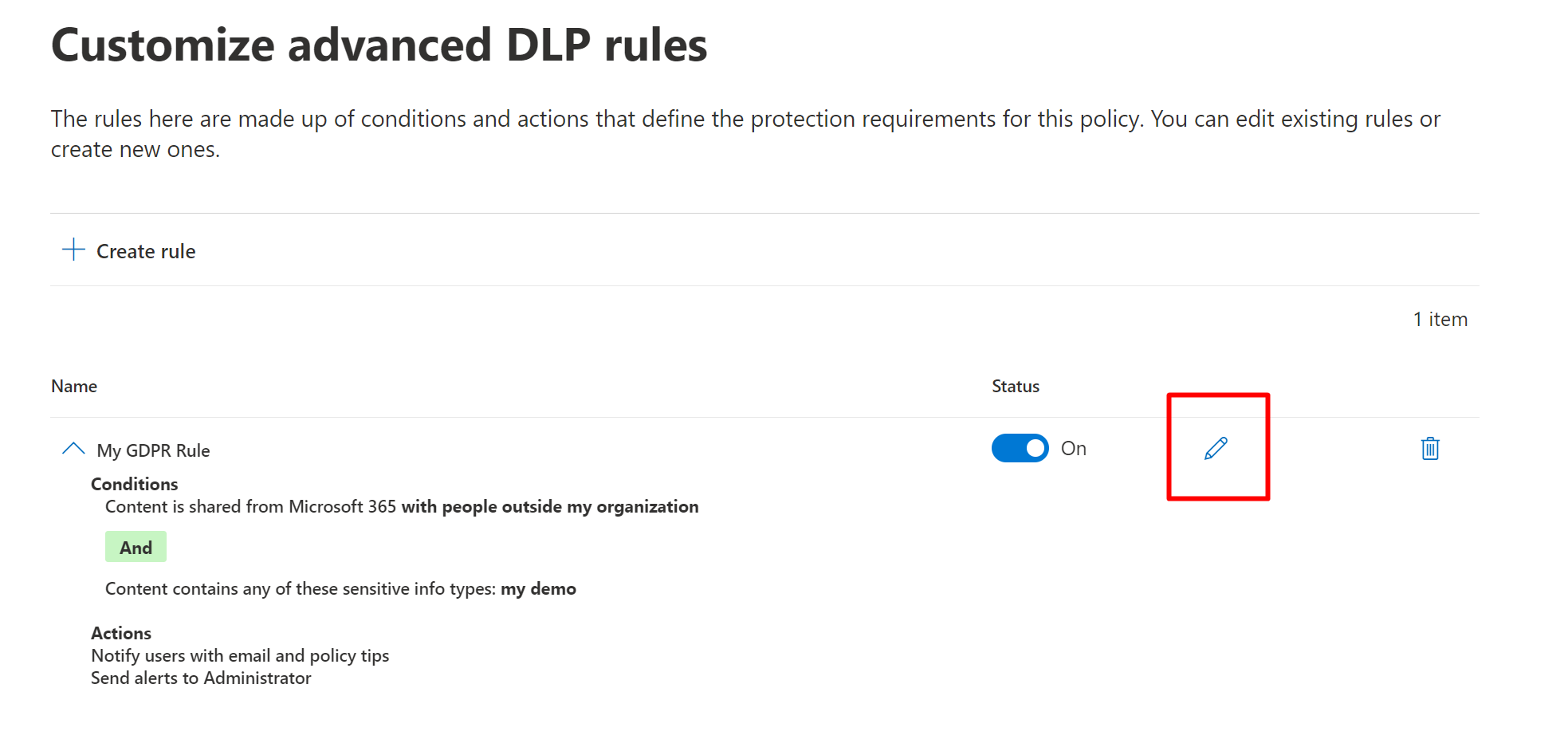1568x735 pixels.
Task: Turn off the My GDPR Rule status toggle
Action: pyautogui.click(x=1020, y=449)
